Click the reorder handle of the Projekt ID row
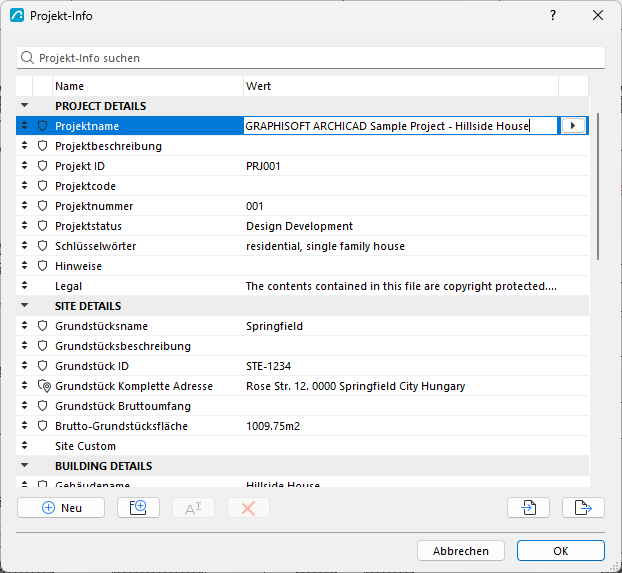The height and width of the screenshot is (573, 622). 25,165
